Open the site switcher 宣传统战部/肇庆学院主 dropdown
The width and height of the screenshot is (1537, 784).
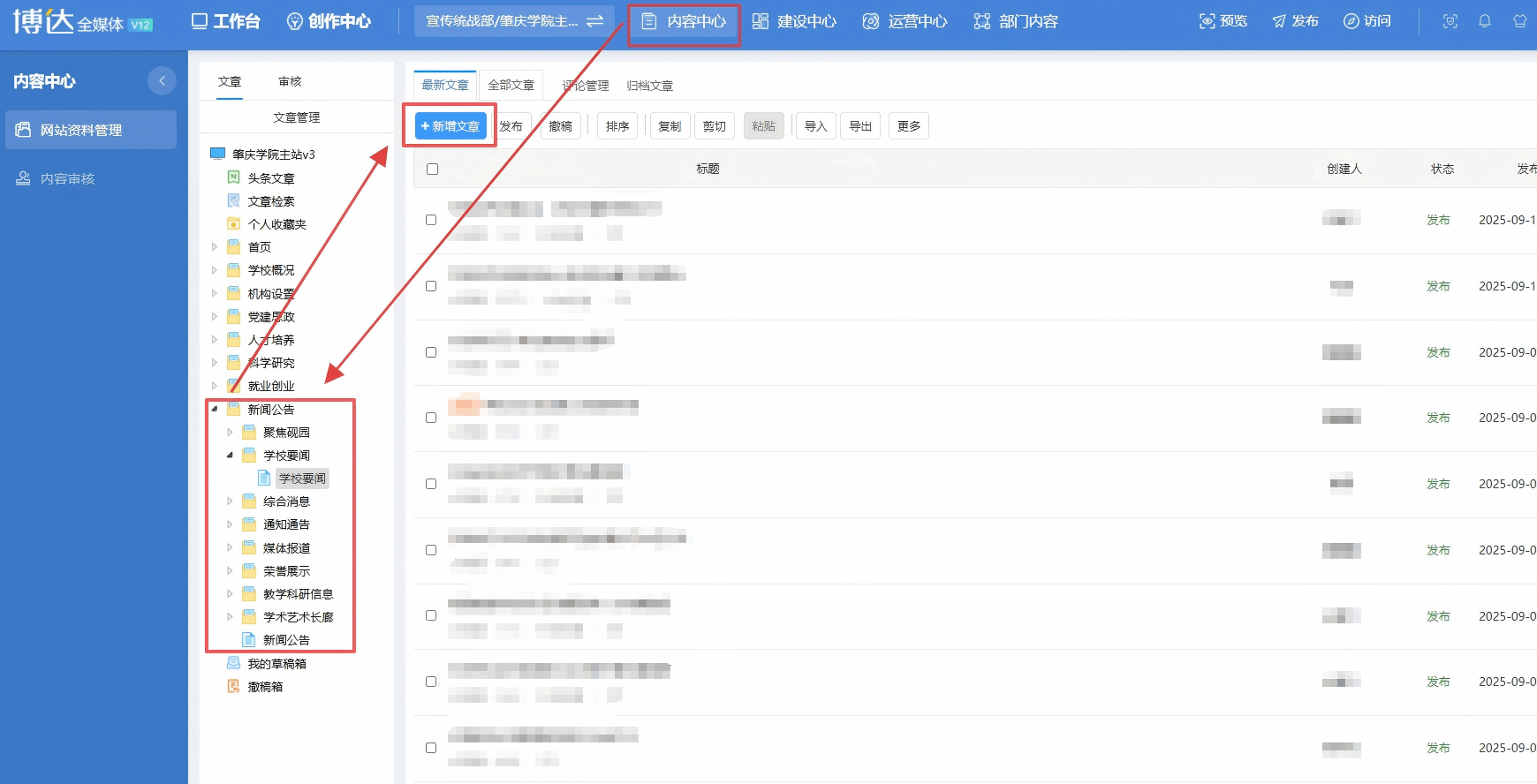513,21
